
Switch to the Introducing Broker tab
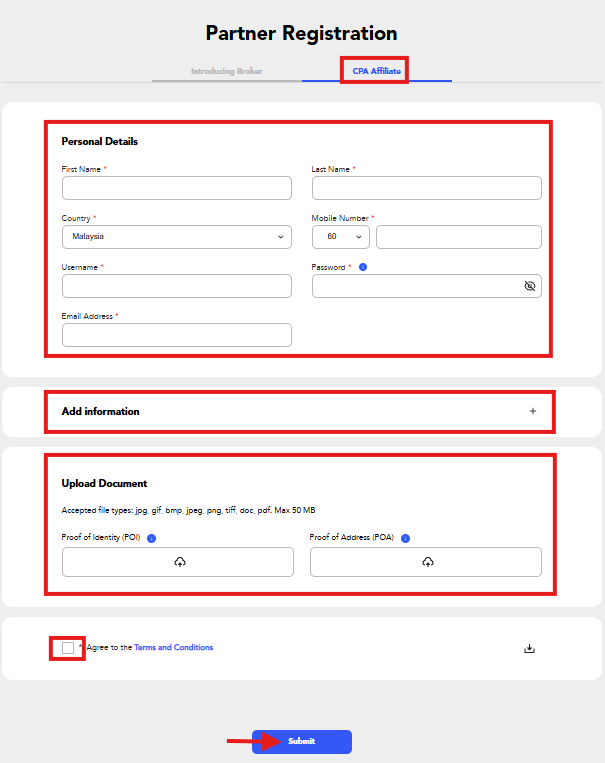pyautogui.click(x=226, y=71)
